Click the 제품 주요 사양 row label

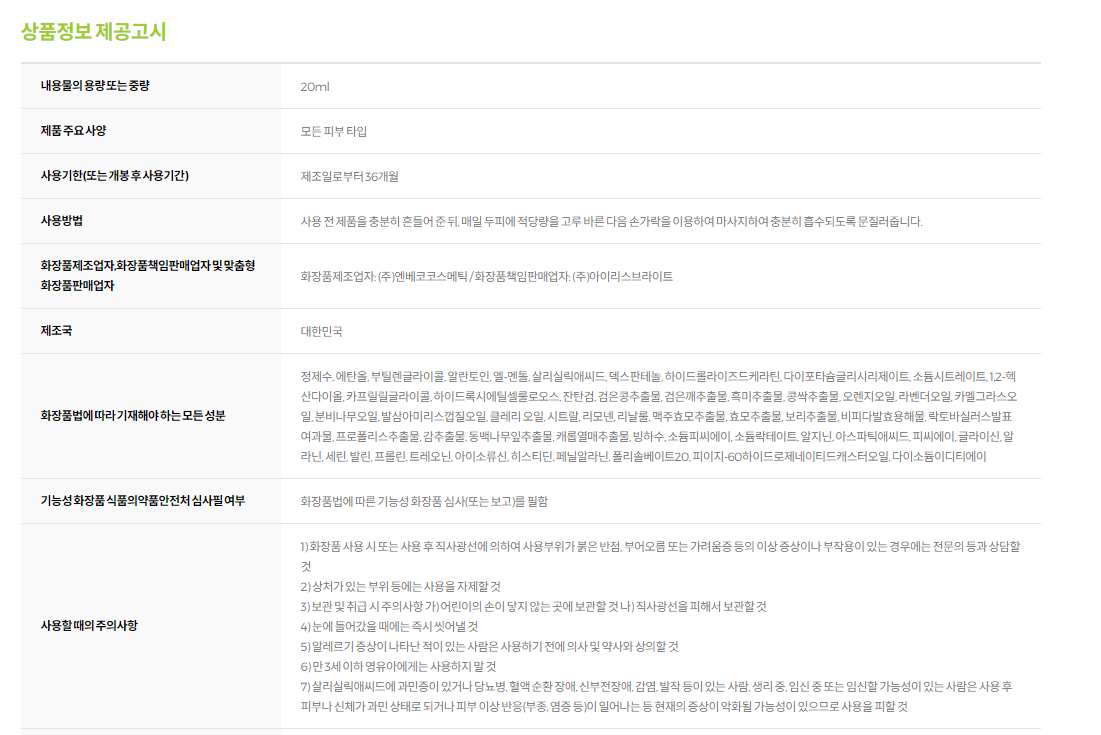73,131
